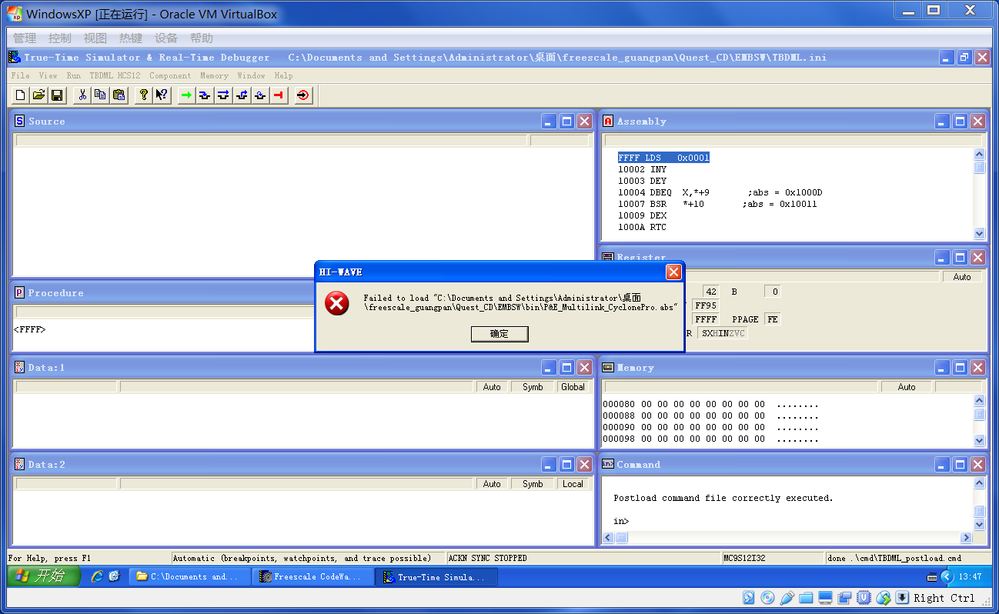Click the Copy toolbar icon
Viewport: 999px width, 614px height.
tap(100, 96)
